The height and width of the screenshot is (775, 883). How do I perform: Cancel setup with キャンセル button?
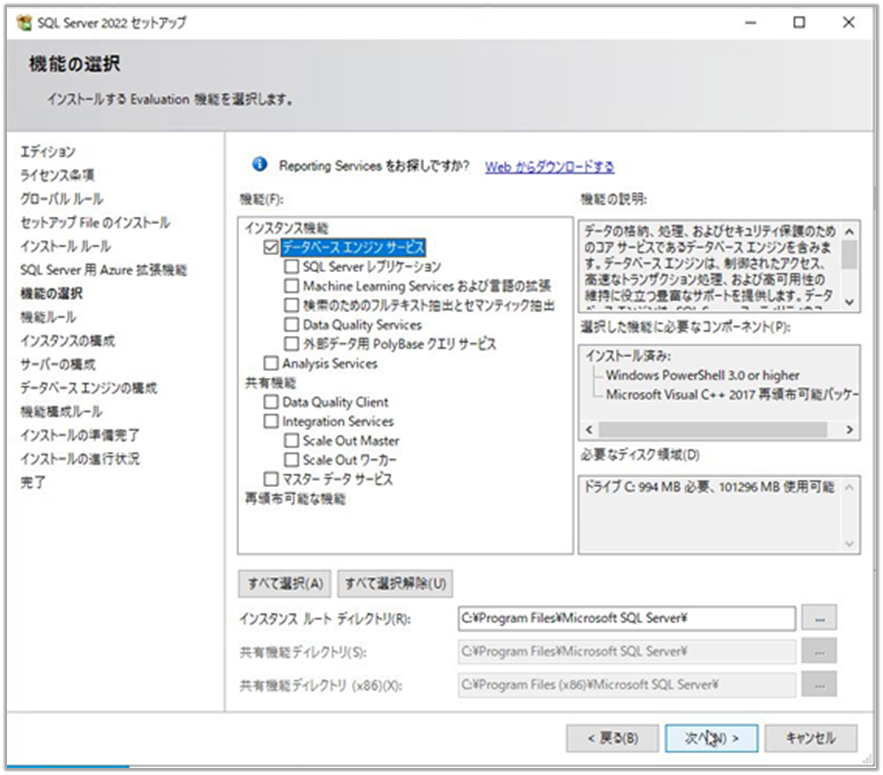click(x=811, y=738)
